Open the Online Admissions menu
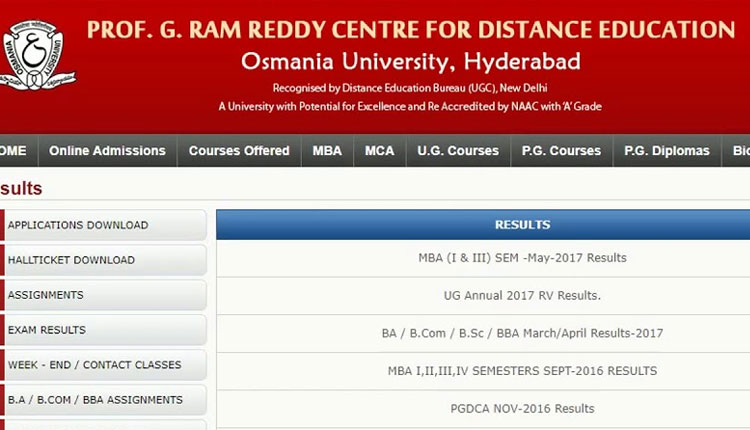The width and height of the screenshot is (750, 430). click(107, 151)
